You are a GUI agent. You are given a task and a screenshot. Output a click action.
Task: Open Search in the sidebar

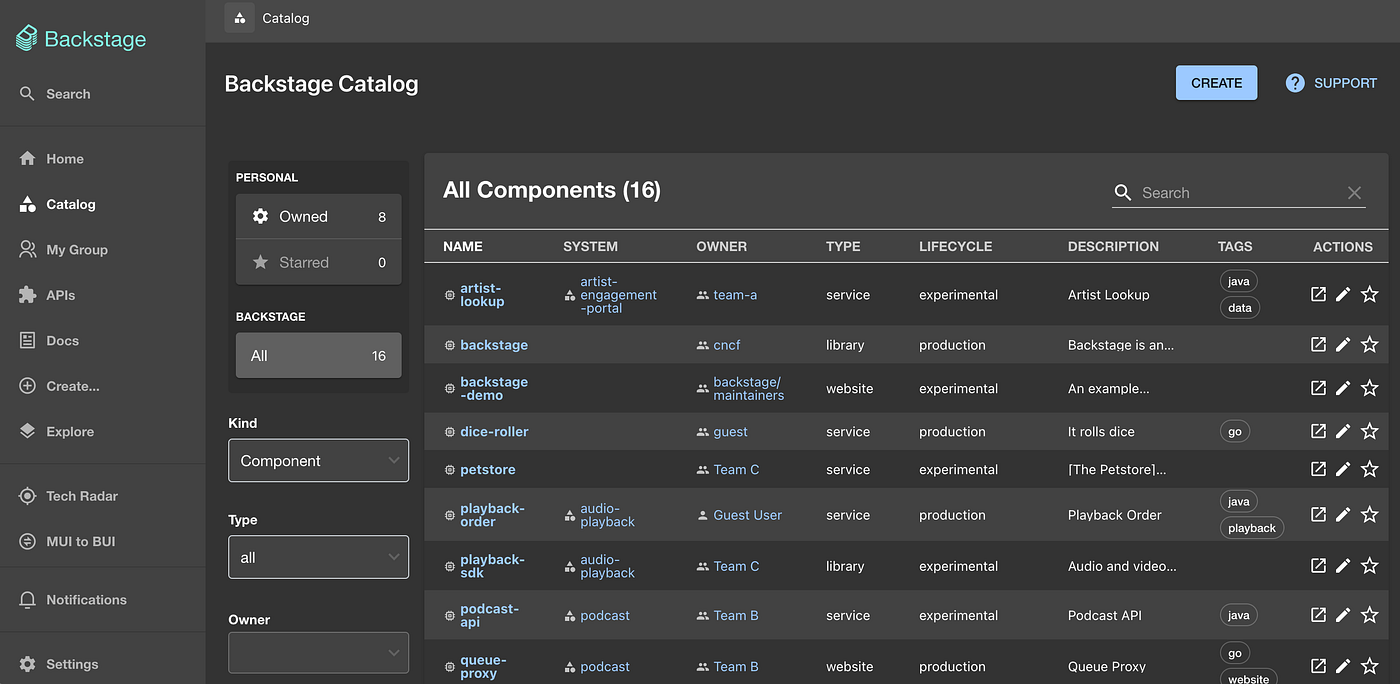tap(55, 94)
